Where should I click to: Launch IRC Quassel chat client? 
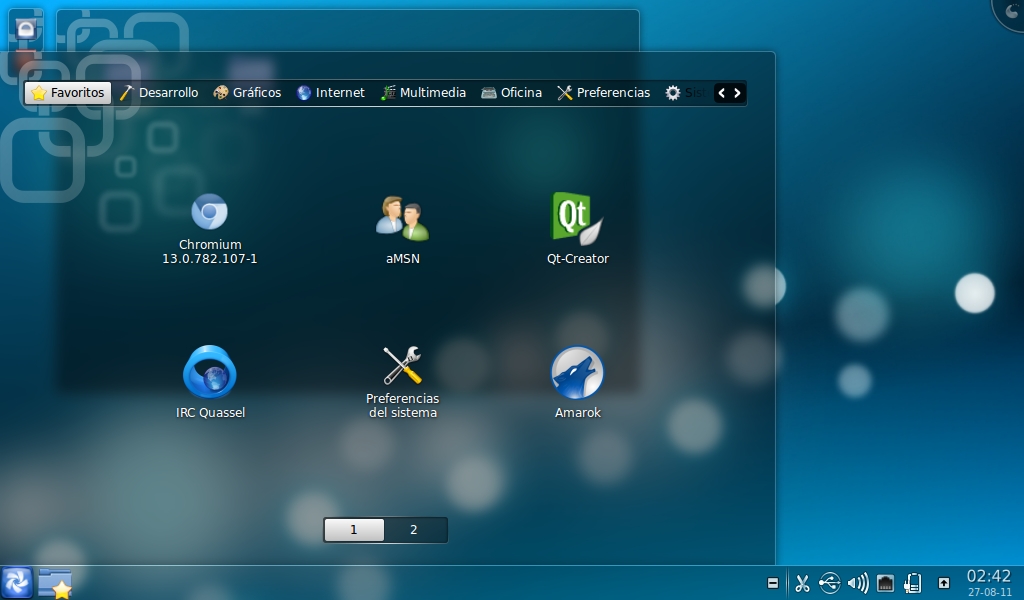click(210, 371)
